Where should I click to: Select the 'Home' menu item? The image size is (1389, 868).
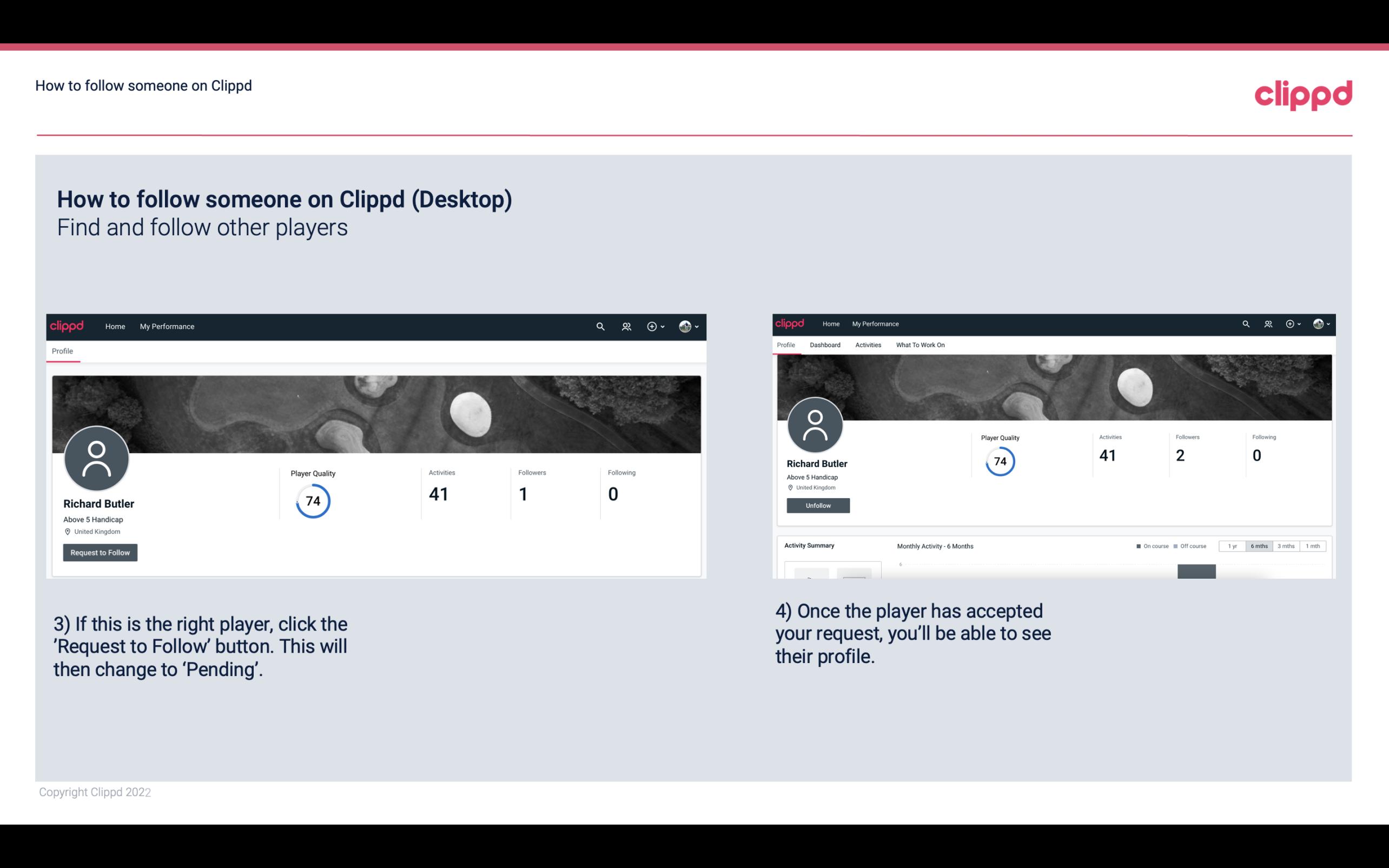pos(115,326)
